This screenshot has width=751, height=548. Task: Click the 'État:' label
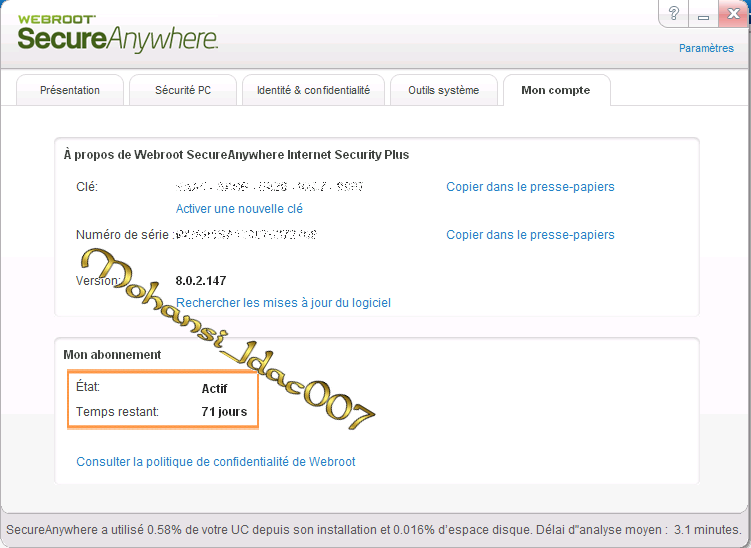[x=88, y=387]
